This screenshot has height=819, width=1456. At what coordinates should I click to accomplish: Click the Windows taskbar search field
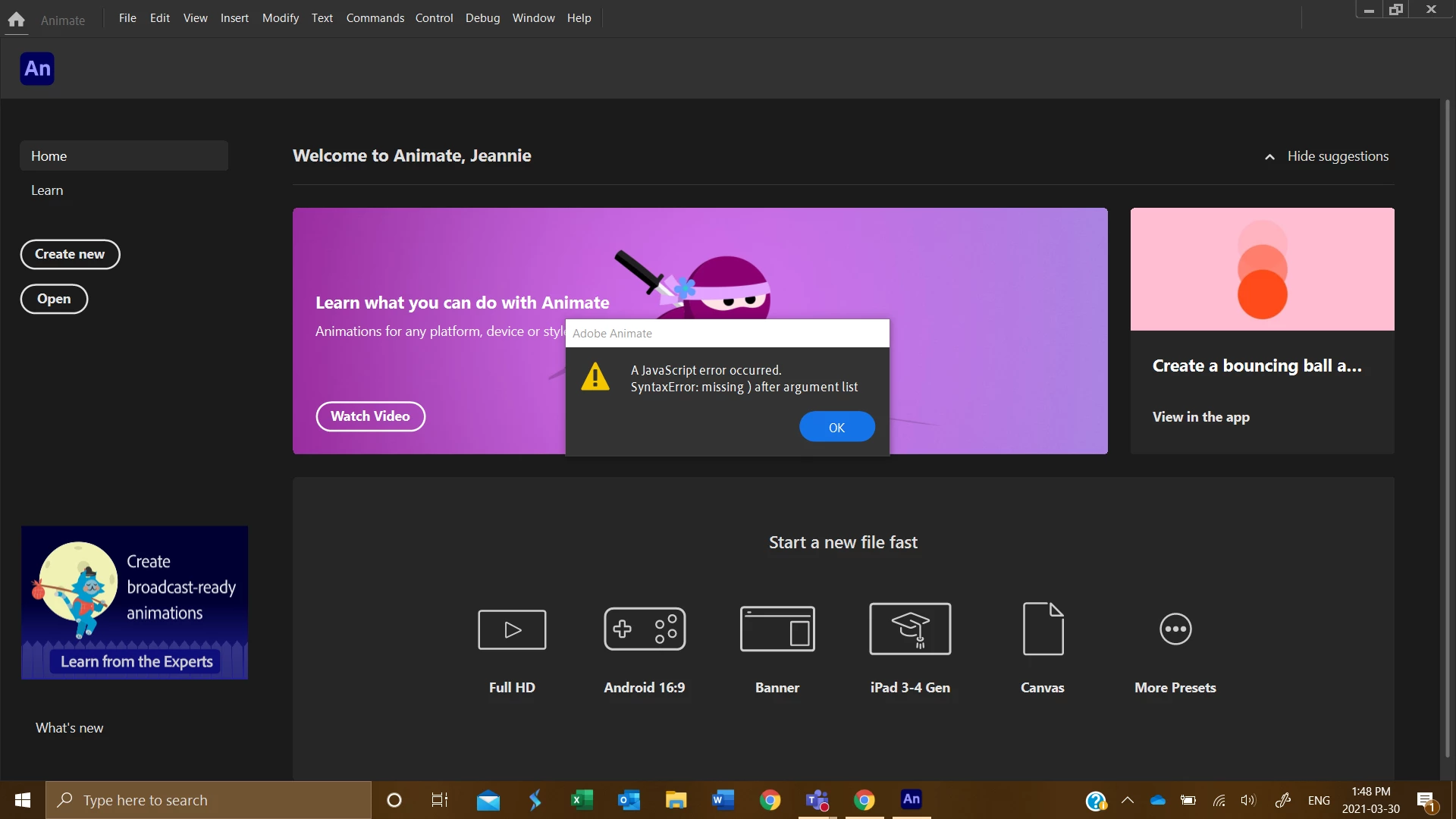click(209, 800)
